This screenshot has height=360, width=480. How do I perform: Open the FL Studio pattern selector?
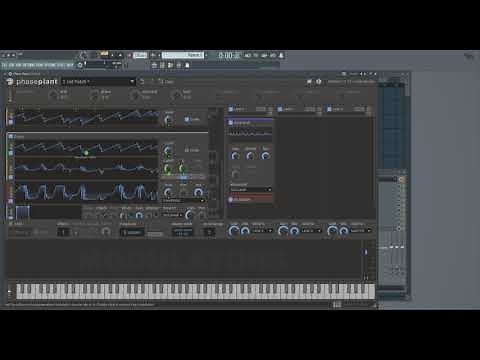pos(183,55)
